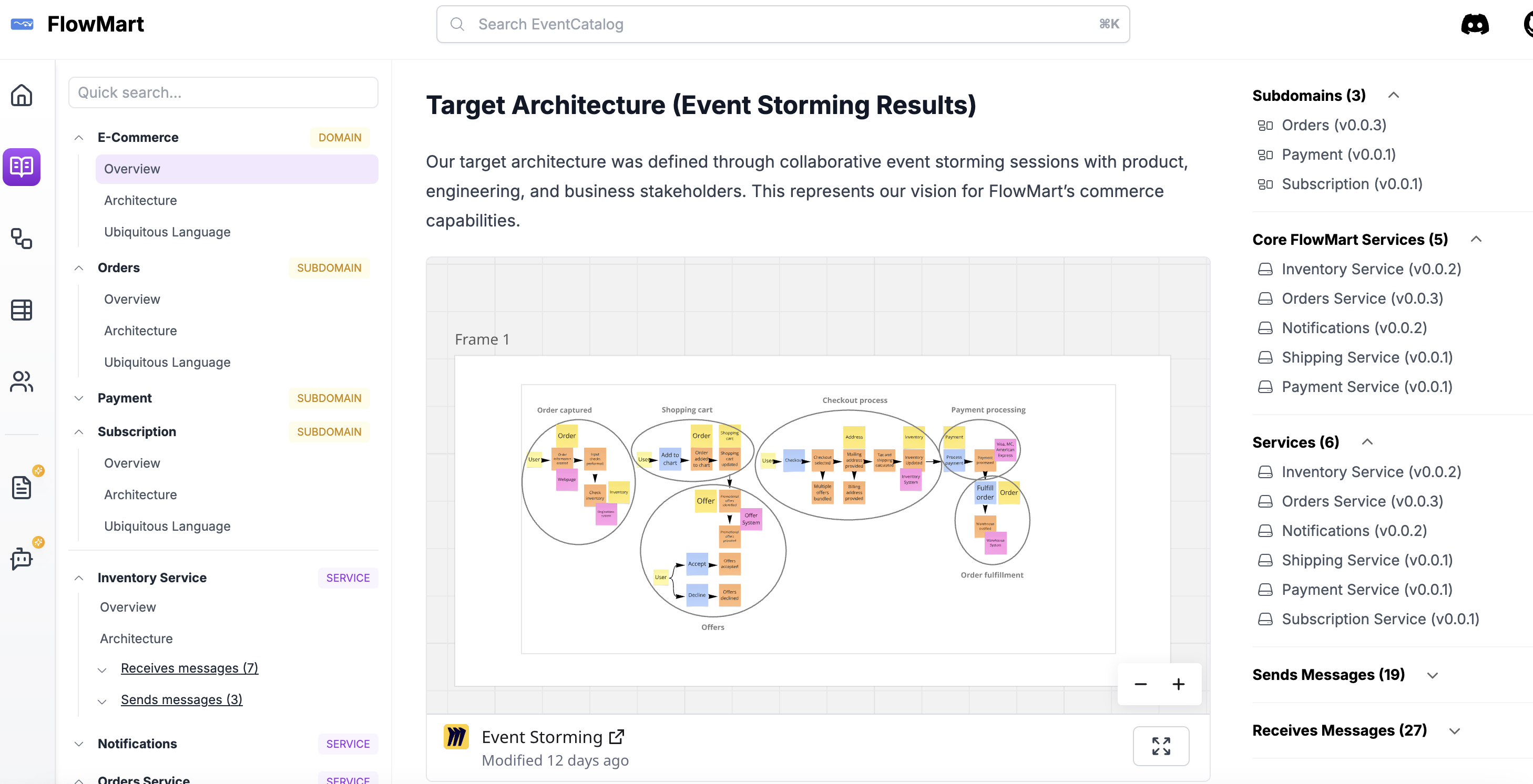Focus the Quick search field
Viewport: 1533px width, 784px height.
click(223, 93)
